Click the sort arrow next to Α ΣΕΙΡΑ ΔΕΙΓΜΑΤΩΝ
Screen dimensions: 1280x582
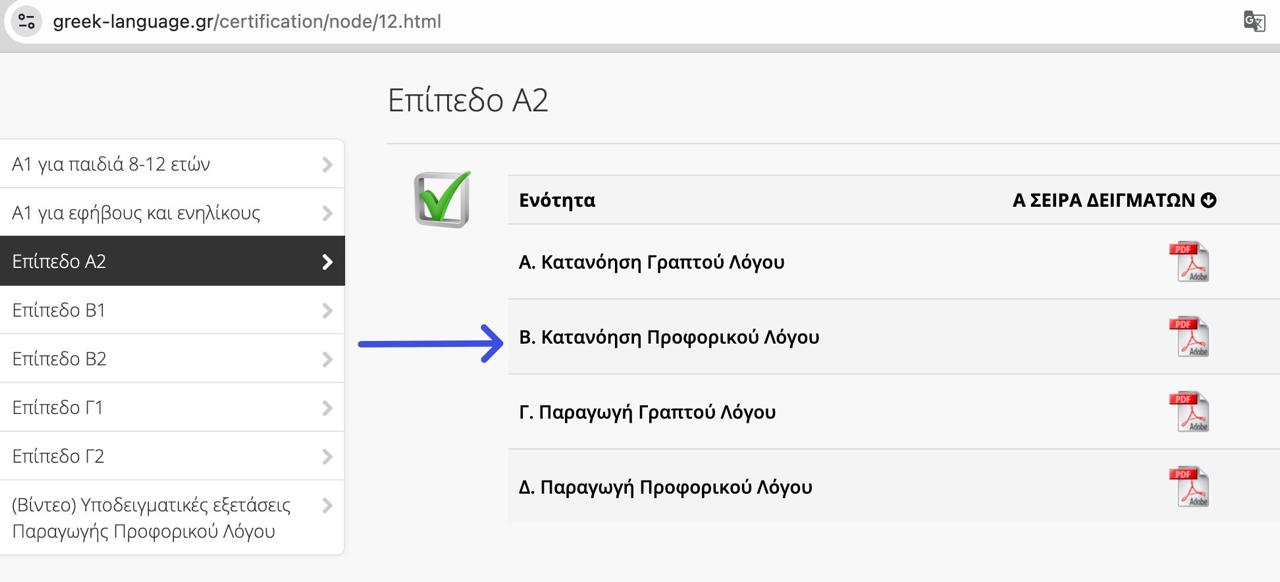click(1209, 200)
